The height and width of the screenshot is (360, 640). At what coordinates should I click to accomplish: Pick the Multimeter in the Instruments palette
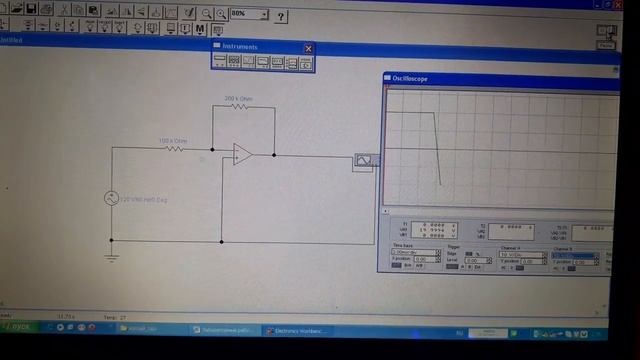tap(220, 61)
